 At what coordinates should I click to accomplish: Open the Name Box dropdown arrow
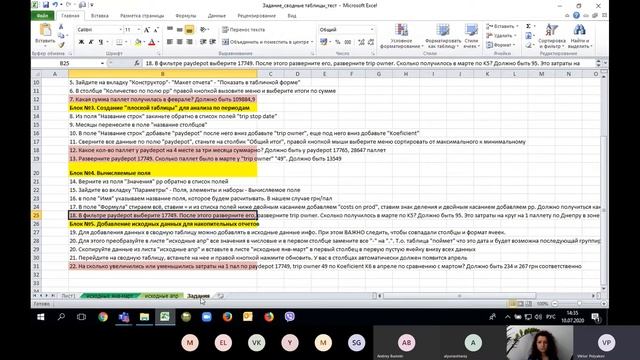[x=102, y=63]
